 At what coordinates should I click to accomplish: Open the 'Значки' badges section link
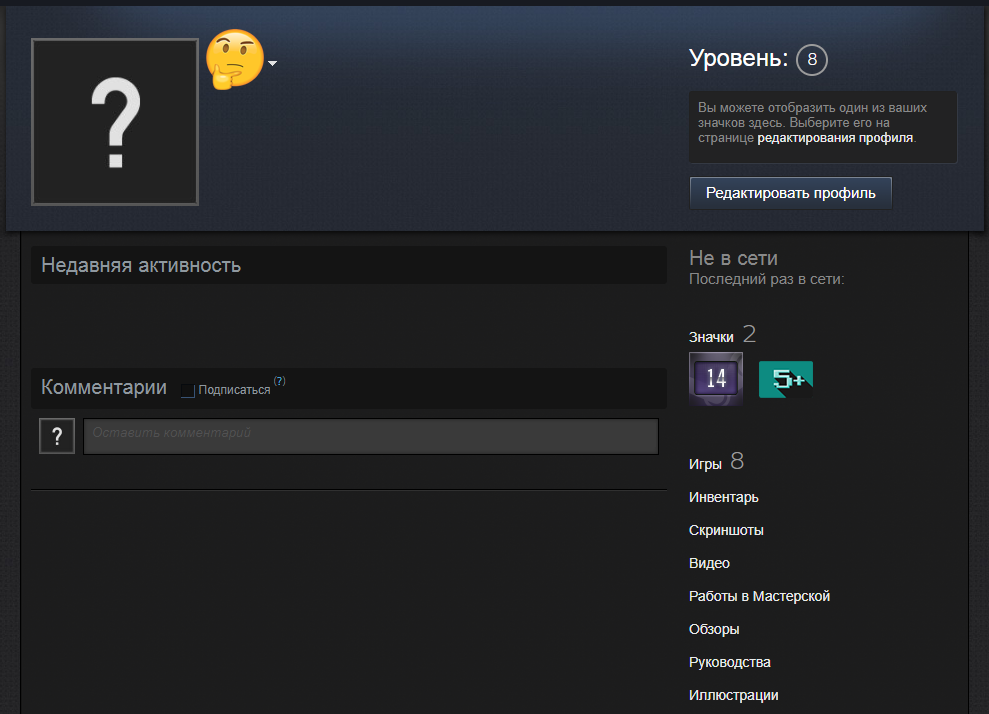[711, 337]
